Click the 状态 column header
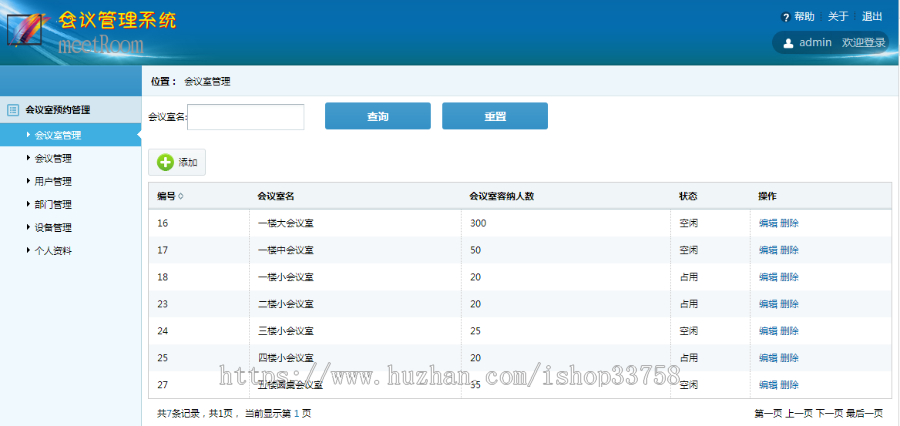The width and height of the screenshot is (900, 426). pos(688,196)
